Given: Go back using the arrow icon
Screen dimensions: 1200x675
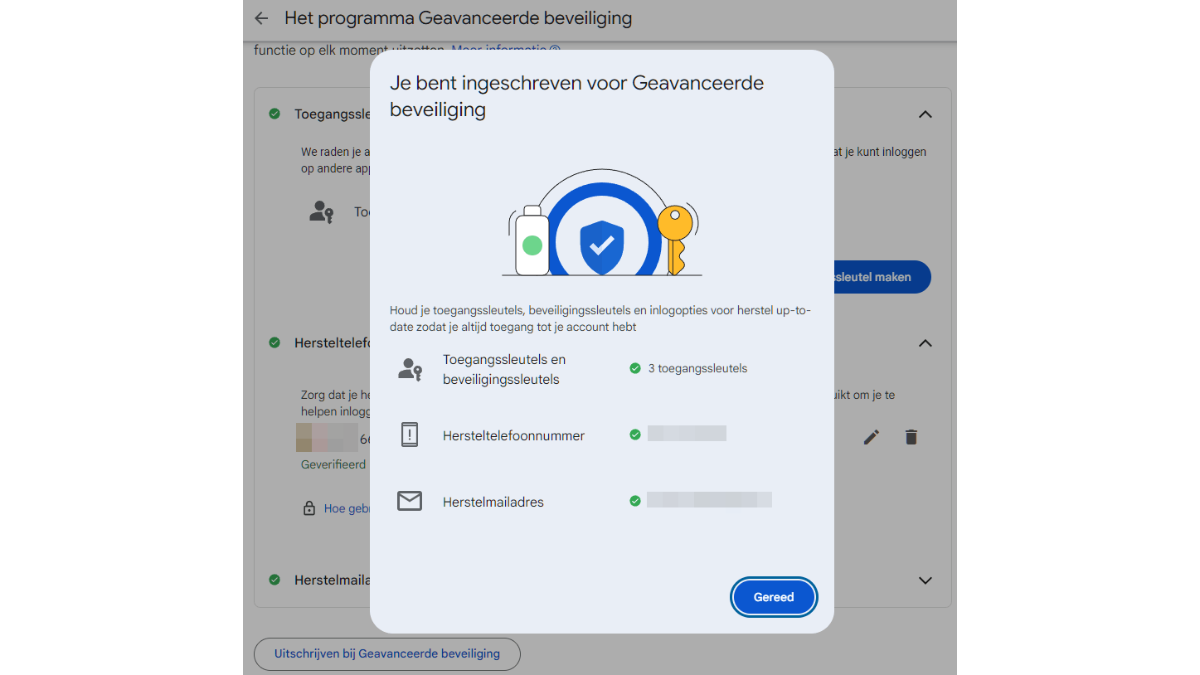Looking at the screenshot, I should pos(261,18).
